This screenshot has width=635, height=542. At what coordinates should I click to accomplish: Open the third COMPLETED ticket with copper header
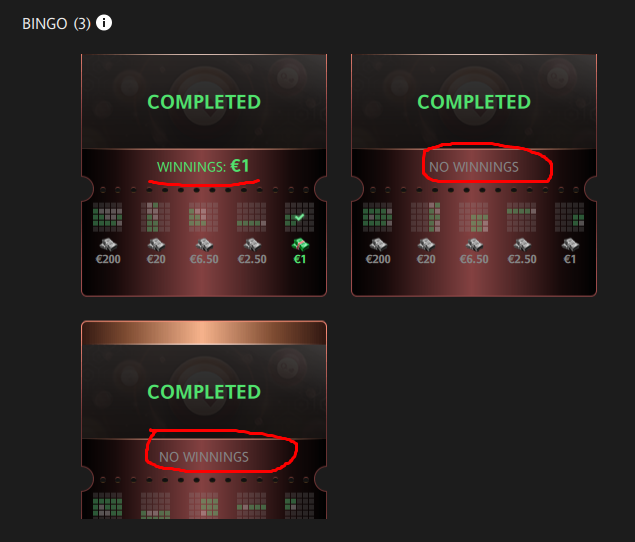[x=204, y=420]
